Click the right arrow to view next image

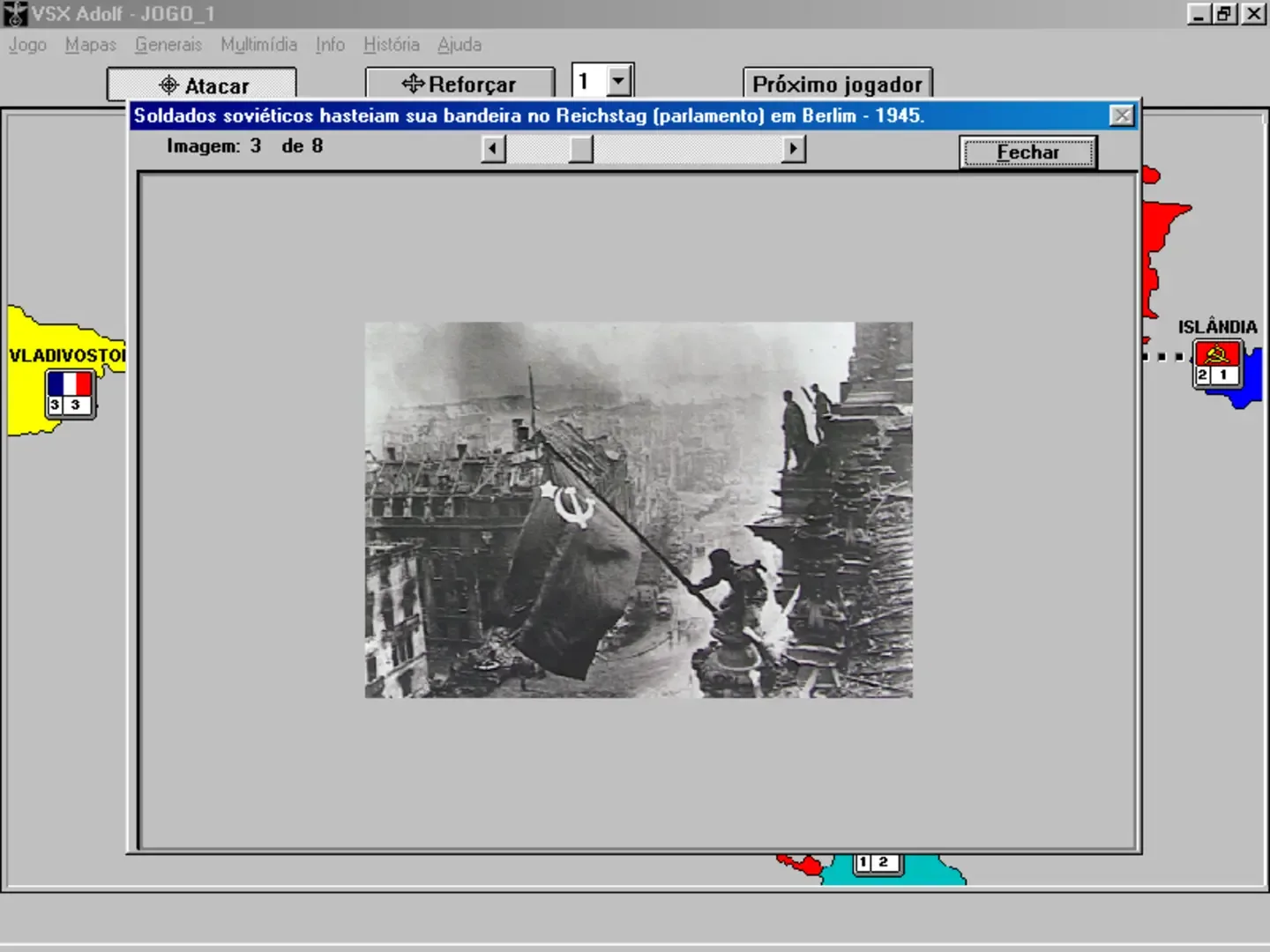tap(792, 148)
